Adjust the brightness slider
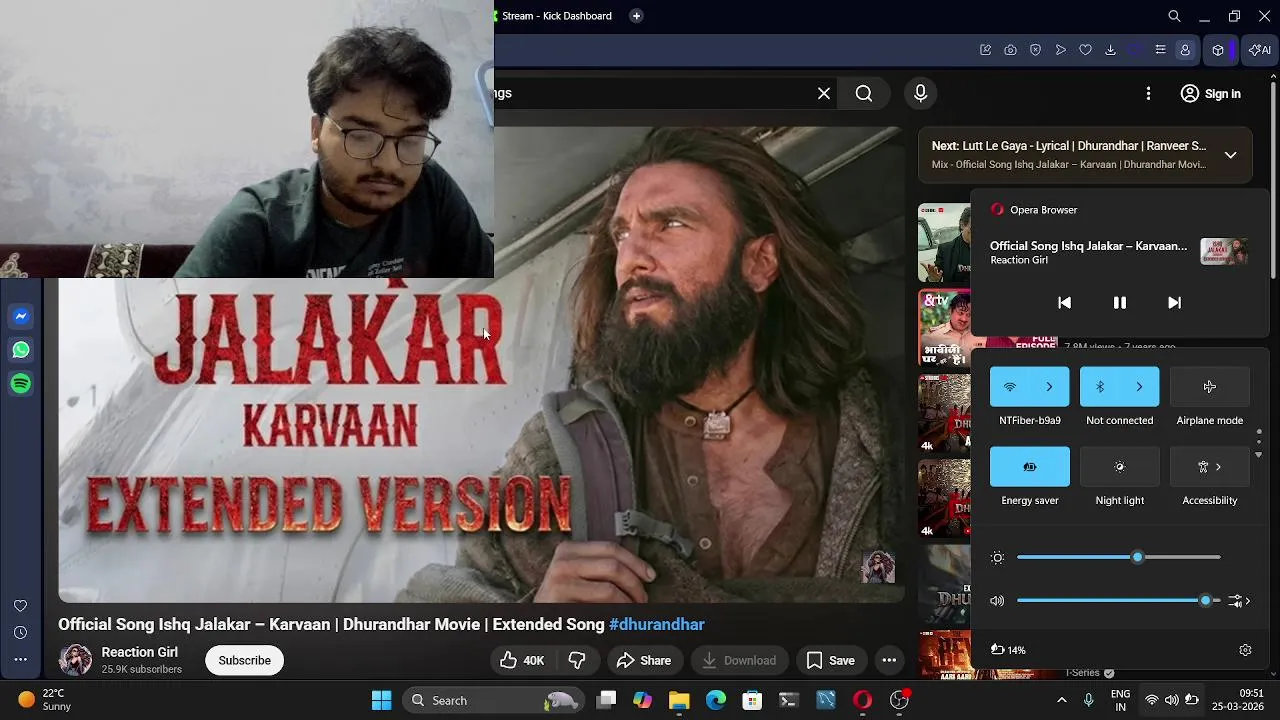This screenshot has height=720, width=1280. 1119,557
